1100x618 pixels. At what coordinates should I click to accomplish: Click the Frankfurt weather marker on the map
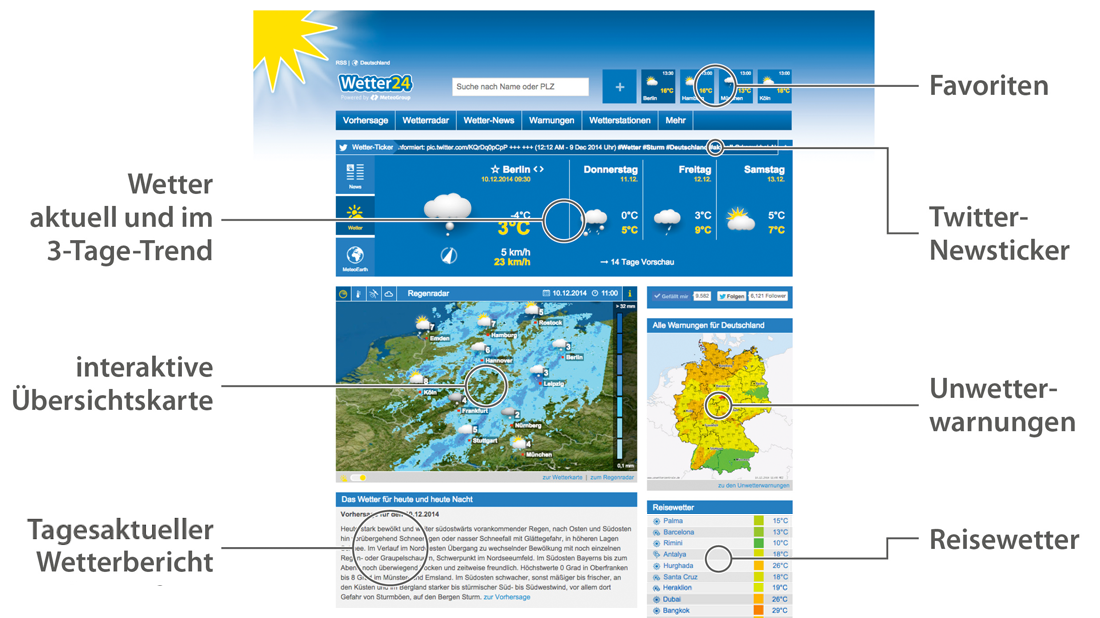point(469,404)
